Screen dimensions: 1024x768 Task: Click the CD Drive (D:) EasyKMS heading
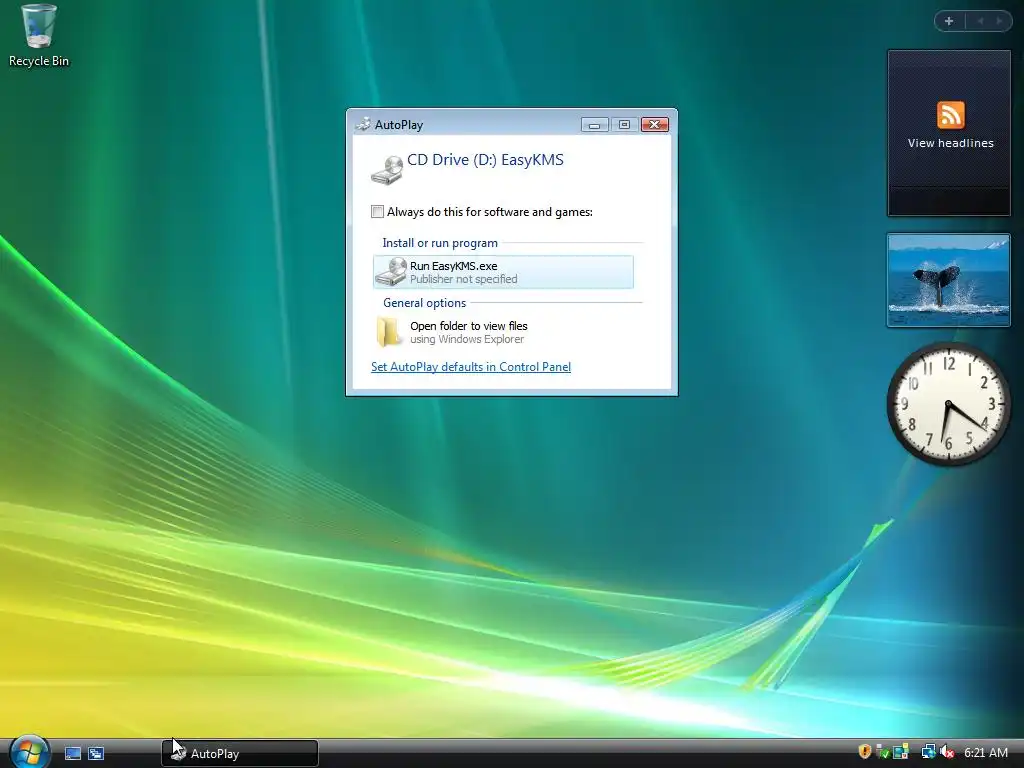pyautogui.click(x=485, y=160)
